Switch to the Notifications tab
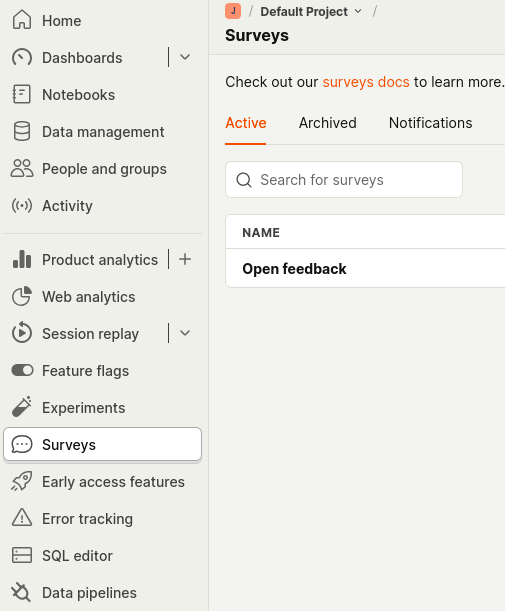 coord(431,123)
